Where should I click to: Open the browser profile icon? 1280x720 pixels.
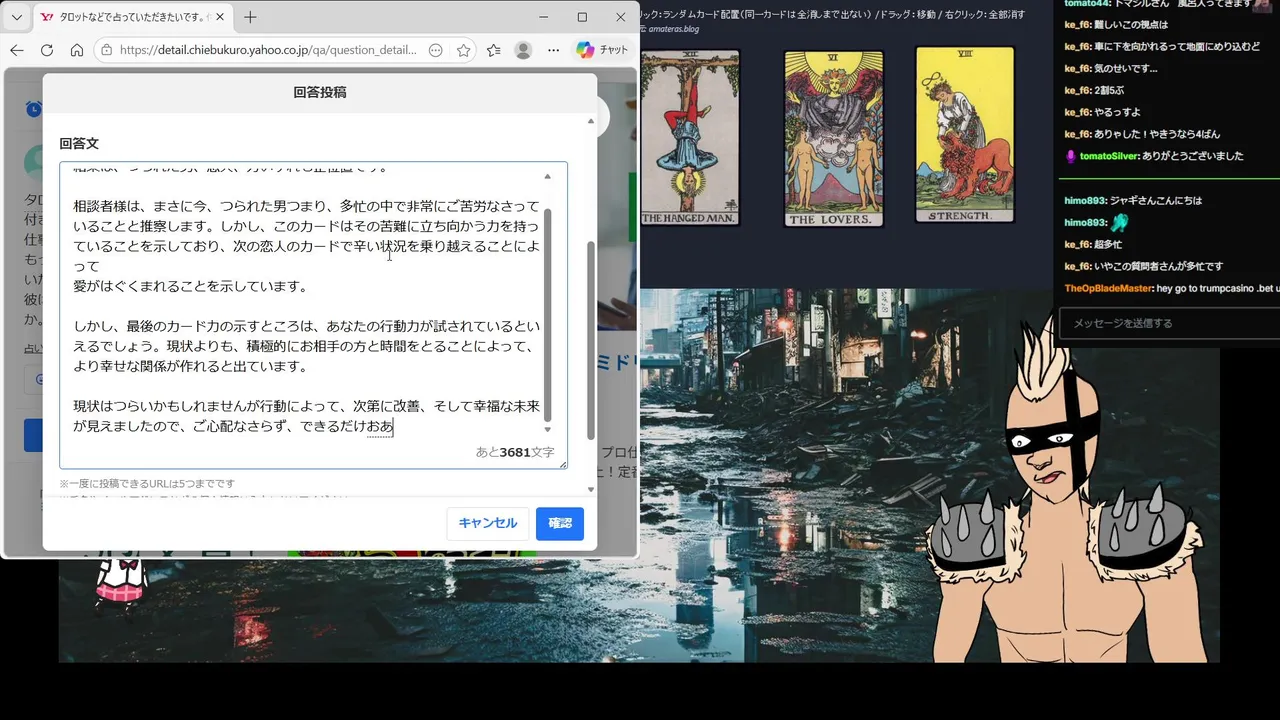point(523,50)
